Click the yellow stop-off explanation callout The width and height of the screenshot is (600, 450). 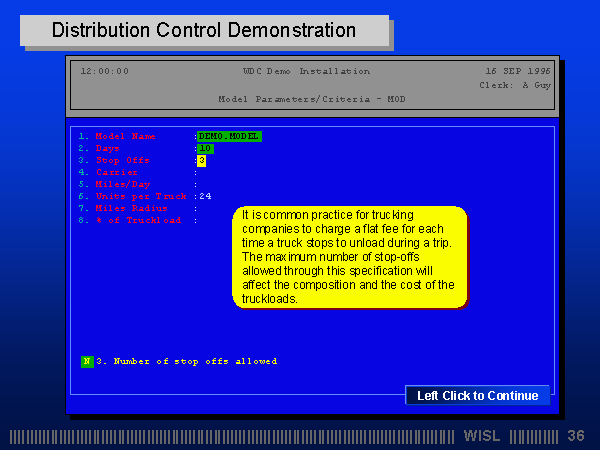pyautogui.click(x=350, y=257)
